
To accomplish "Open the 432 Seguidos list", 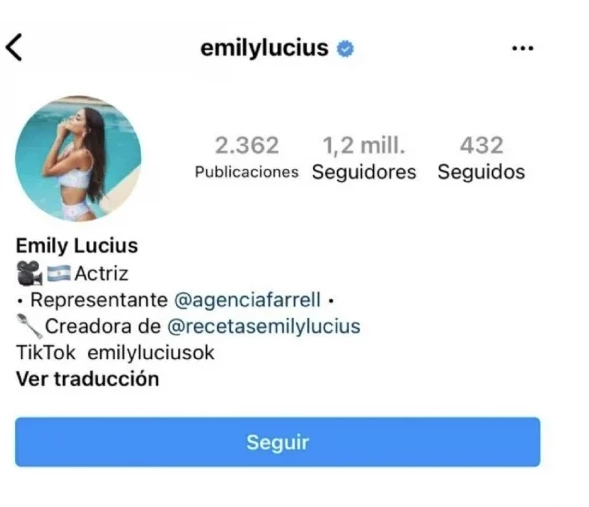I will (481, 158).
